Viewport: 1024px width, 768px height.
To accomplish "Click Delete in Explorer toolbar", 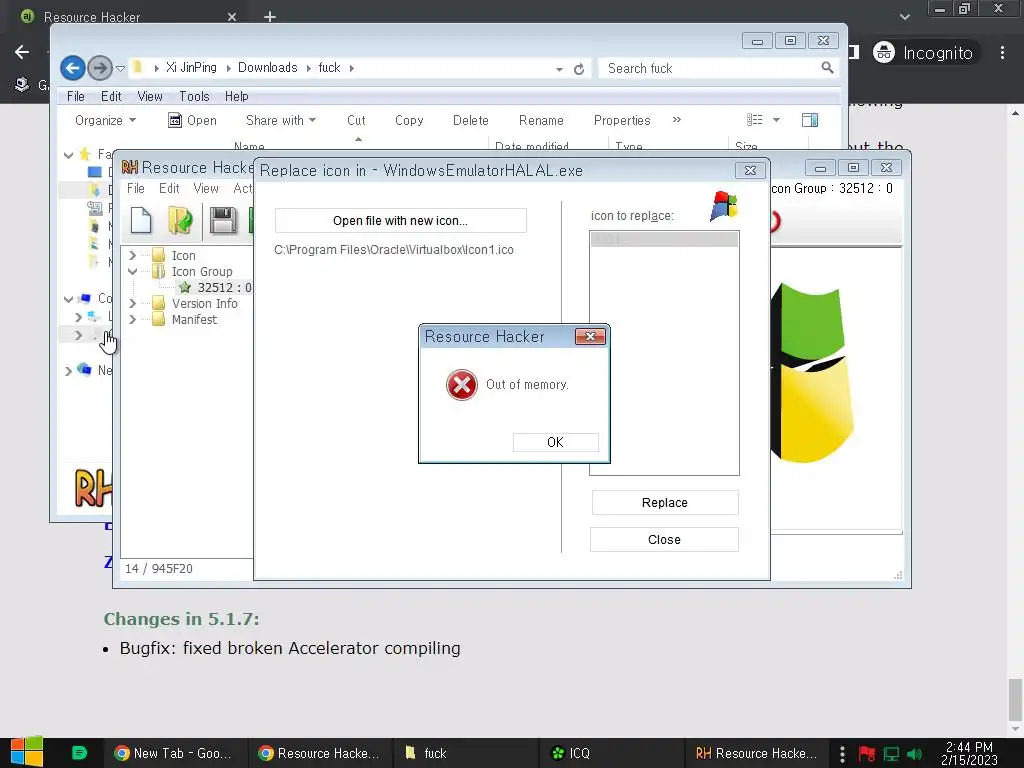I will 470,120.
